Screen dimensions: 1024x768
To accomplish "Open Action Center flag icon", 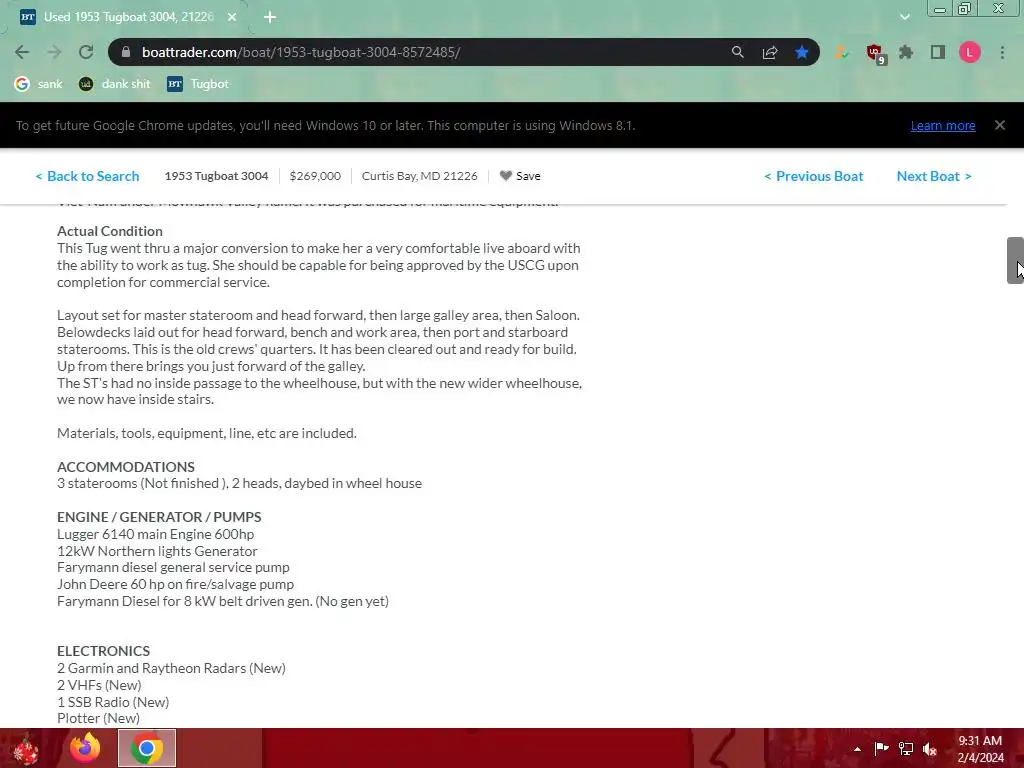I will tap(882, 748).
